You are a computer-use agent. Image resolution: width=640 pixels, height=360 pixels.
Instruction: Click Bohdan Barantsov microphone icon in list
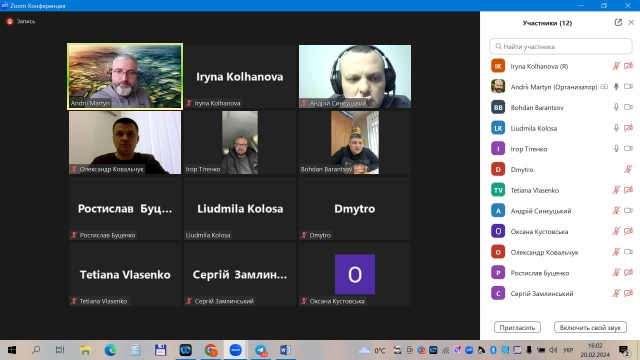(x=616, y=107)
